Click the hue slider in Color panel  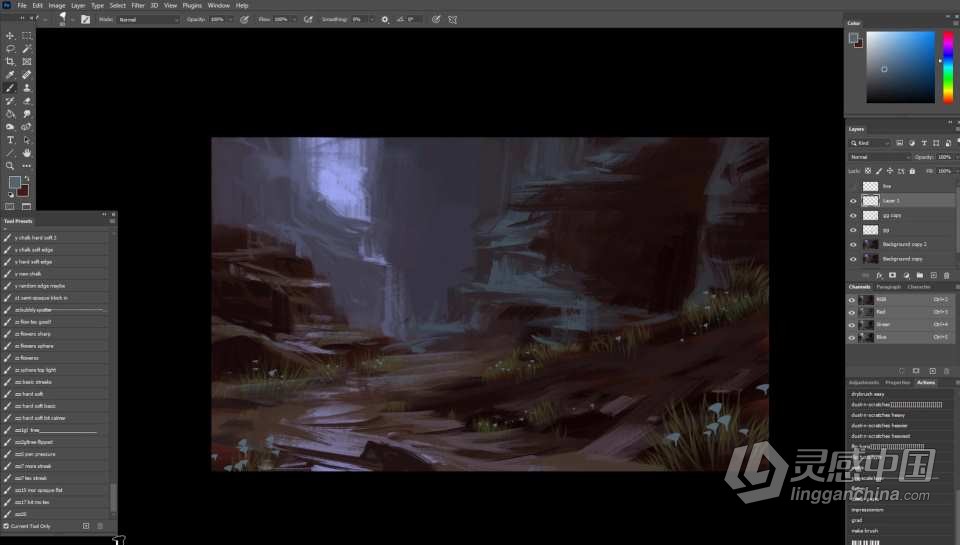pyautogui.click(x=948, y=67)
